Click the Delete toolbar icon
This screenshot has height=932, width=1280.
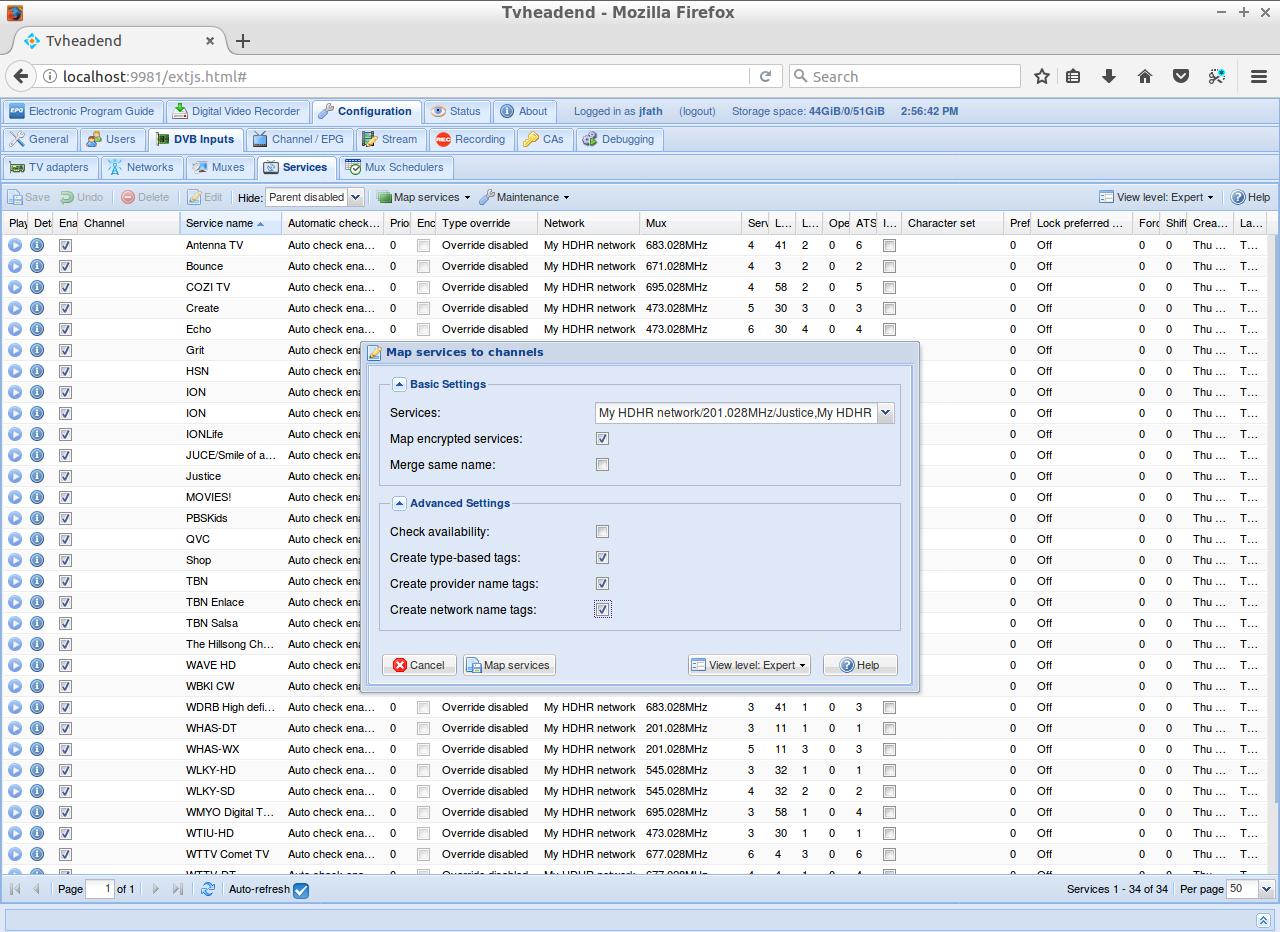point(145,197)
